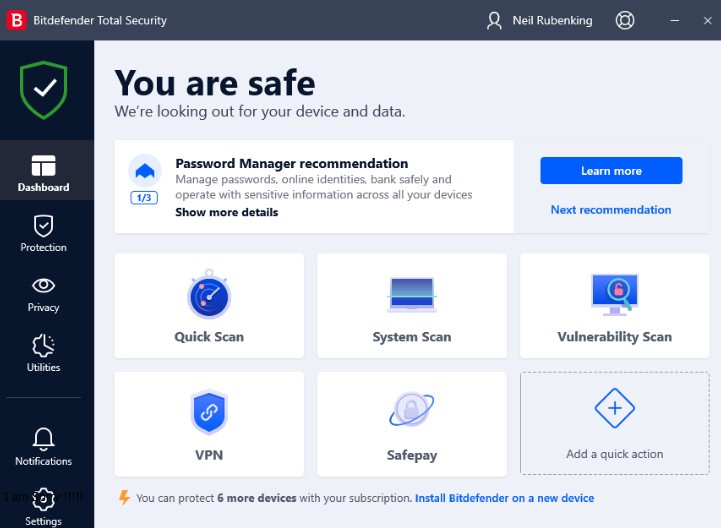Go to Next recommendation
This screenshot has height=528, width=721.
pos(611,210)
